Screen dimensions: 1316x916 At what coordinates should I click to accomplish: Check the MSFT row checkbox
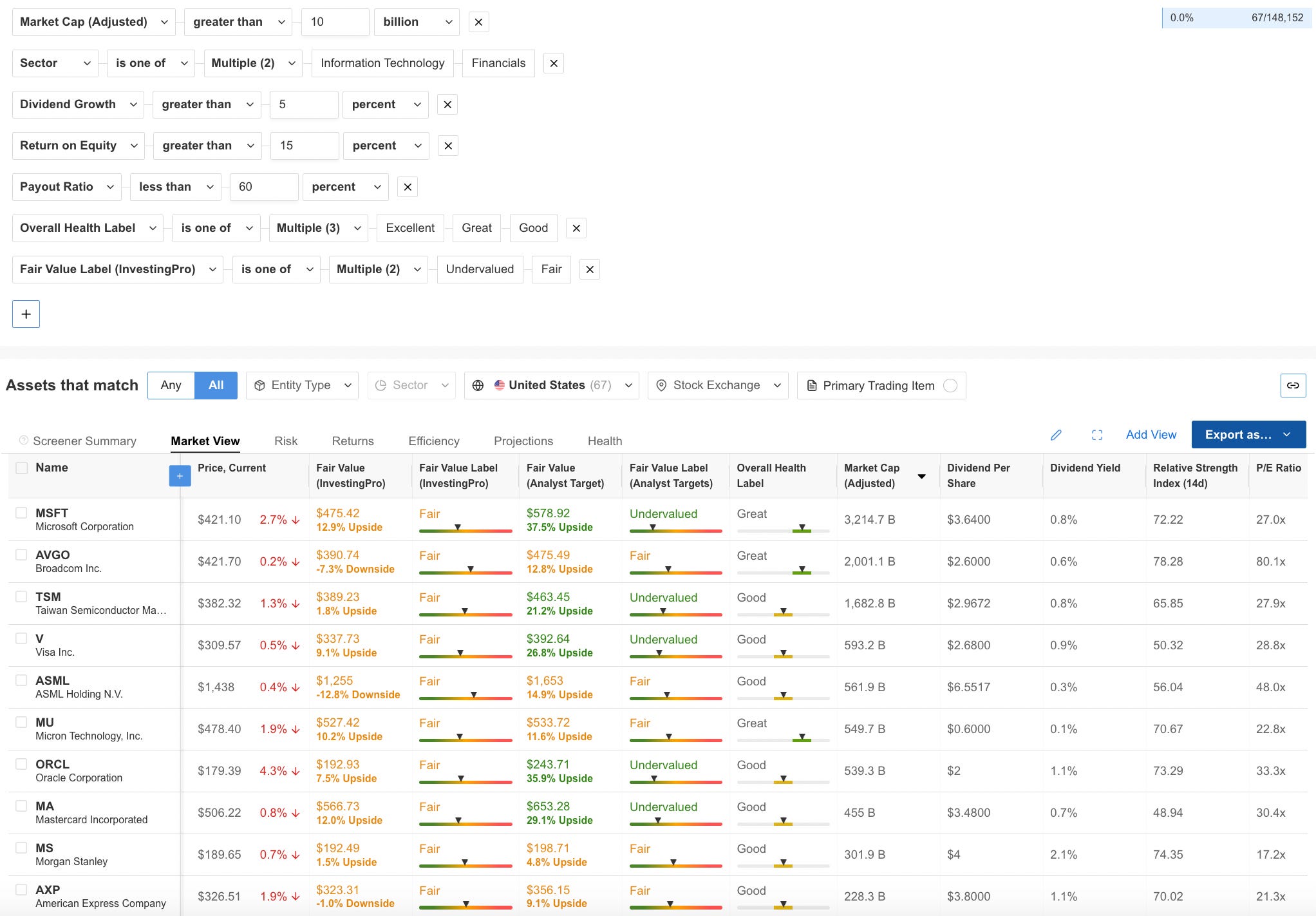(22, 513)
